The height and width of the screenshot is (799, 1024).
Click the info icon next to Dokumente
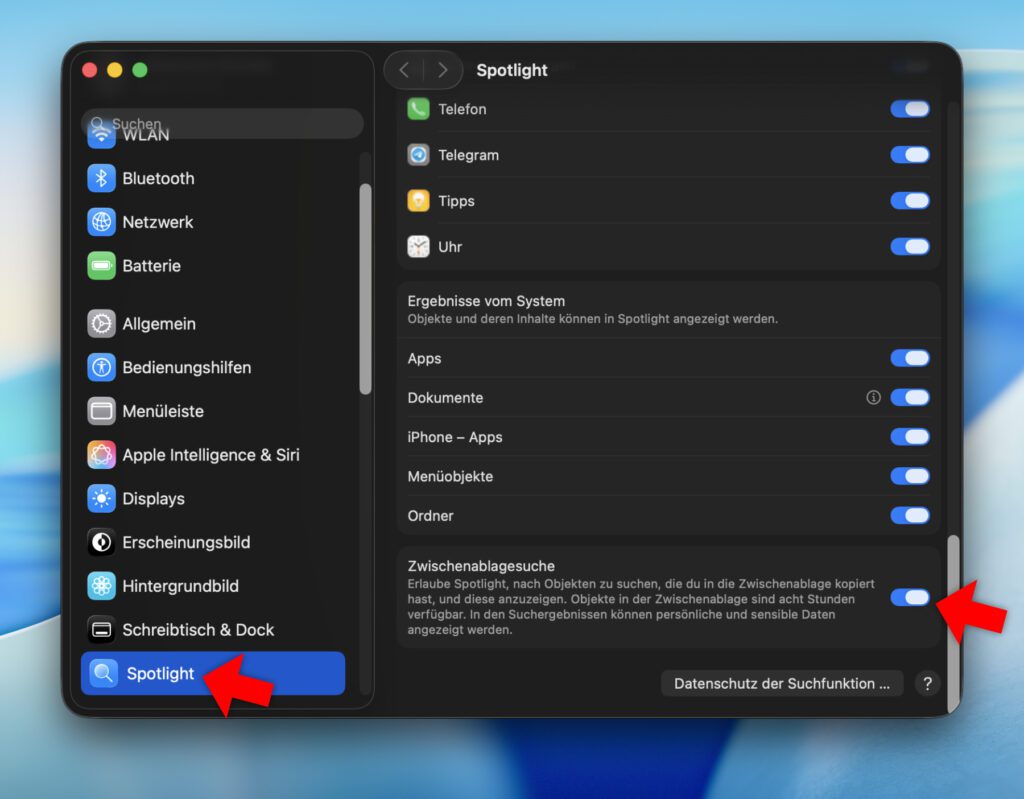tap(873, 398)
